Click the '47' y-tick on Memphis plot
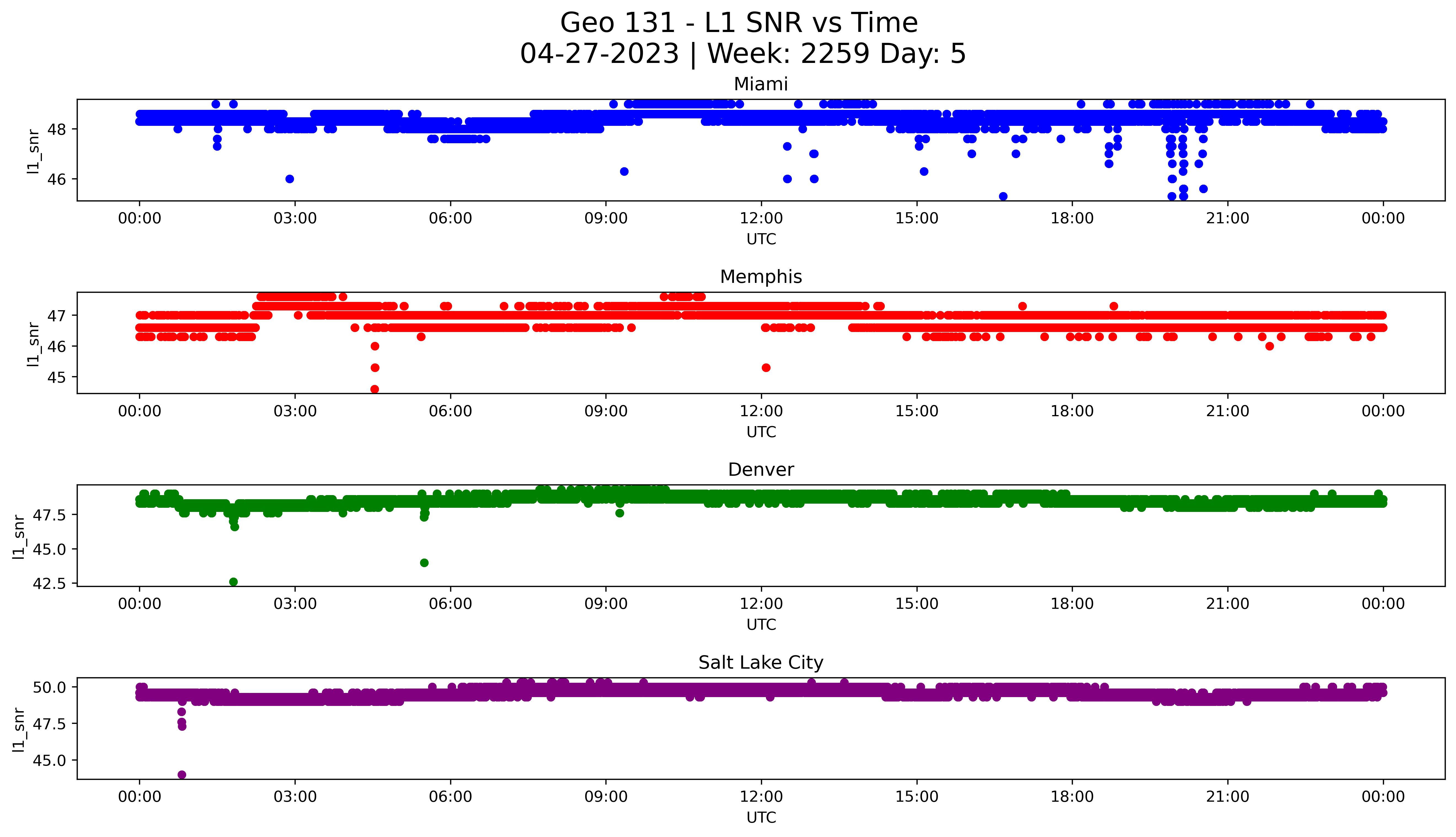The image size is (1456, 837). pyautogui.click(x=56, y=316)
